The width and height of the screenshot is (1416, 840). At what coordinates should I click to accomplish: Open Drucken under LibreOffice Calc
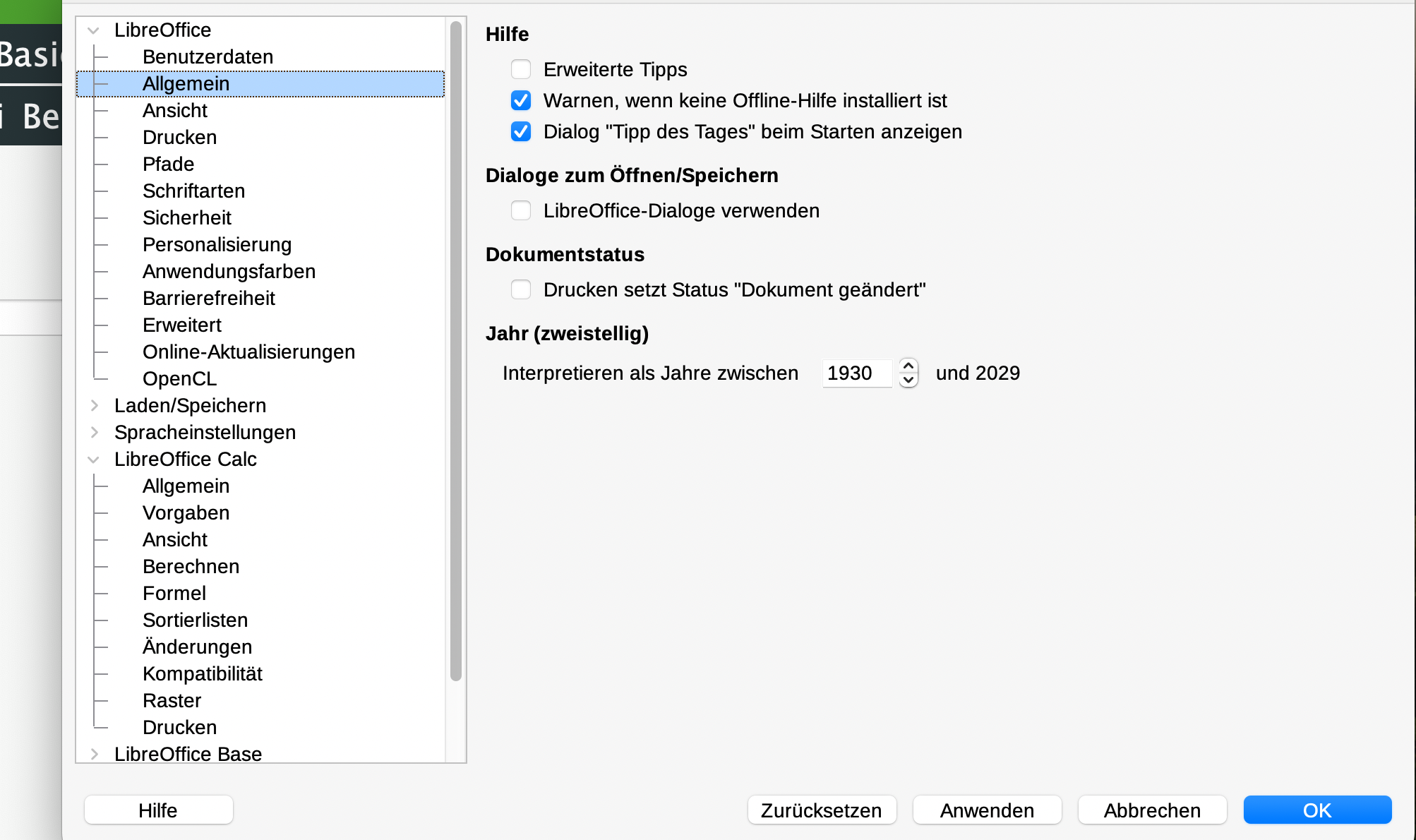[179, 727]
